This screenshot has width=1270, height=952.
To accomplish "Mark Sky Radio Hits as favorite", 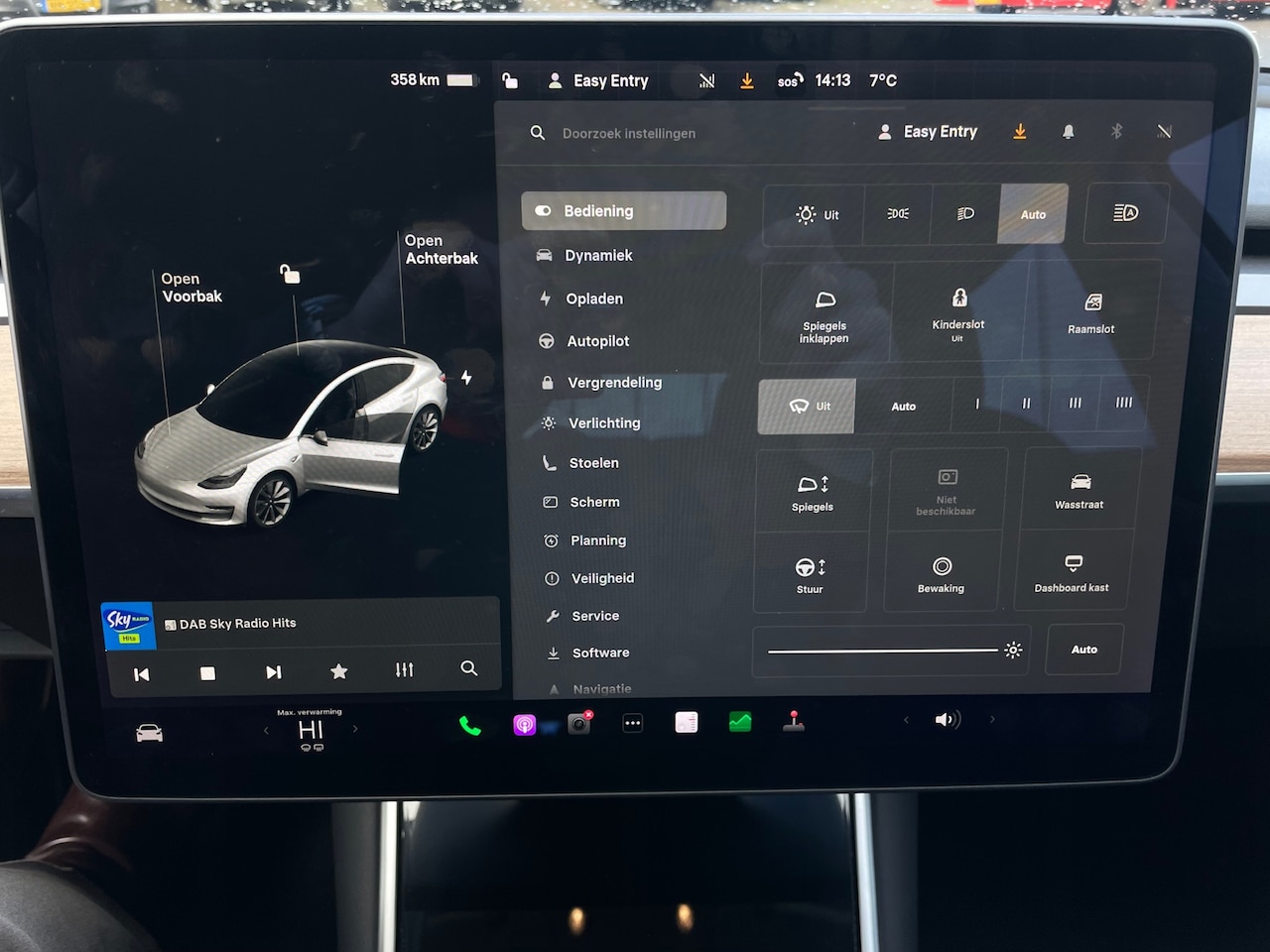I will click(x=339, y=671).
